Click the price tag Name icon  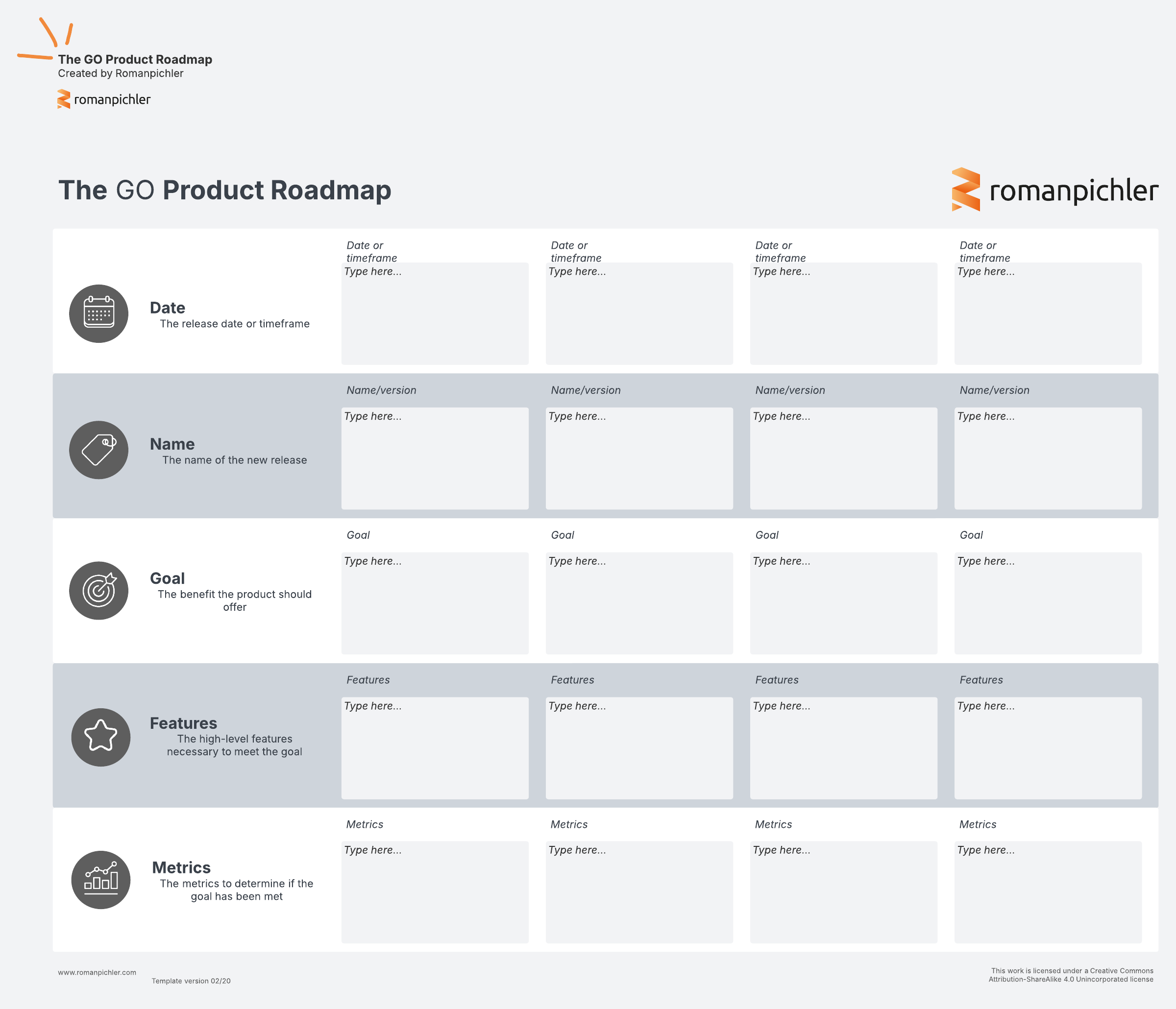tap(99, 450)
